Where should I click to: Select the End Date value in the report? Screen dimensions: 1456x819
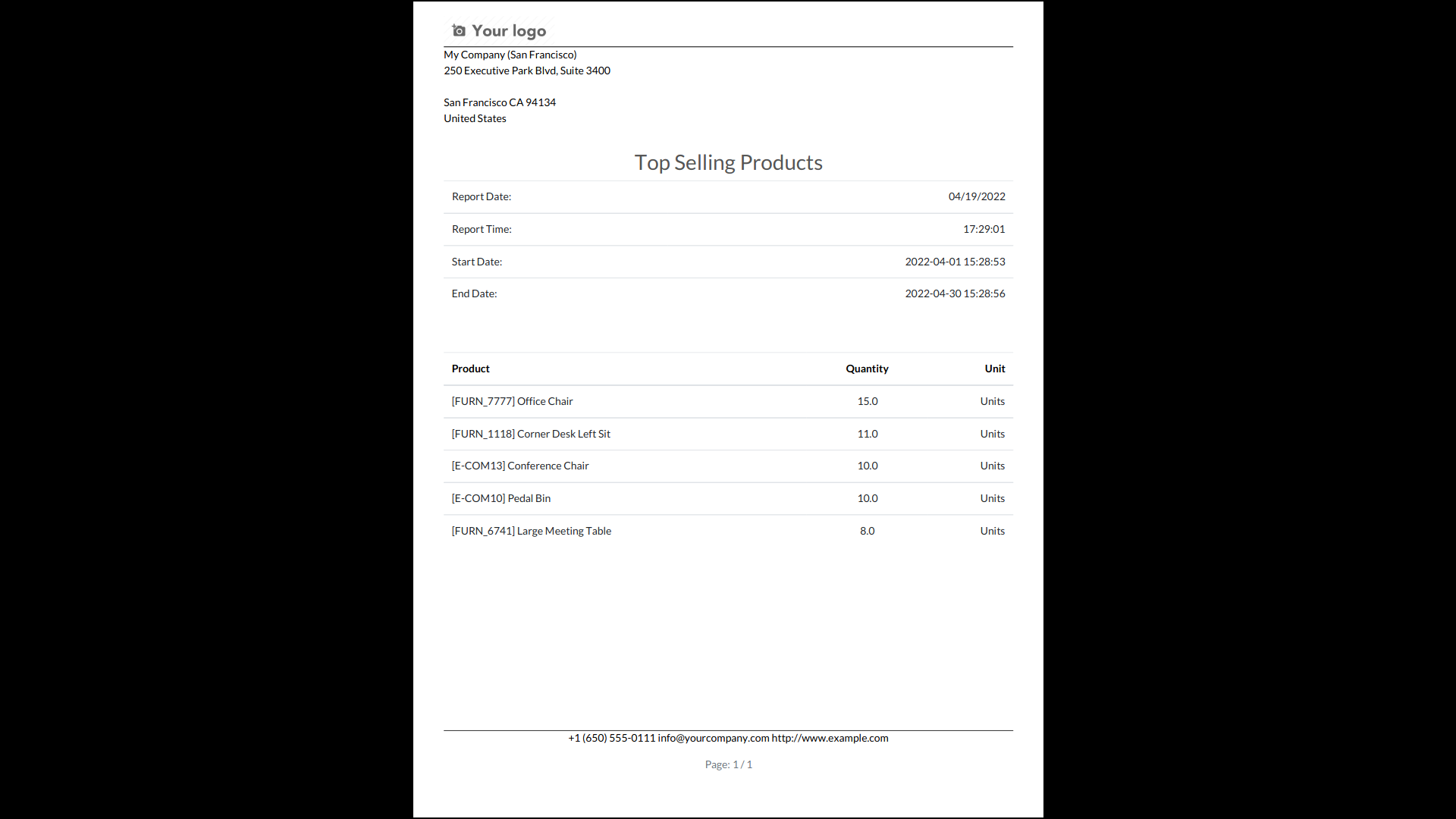point(955,293)
